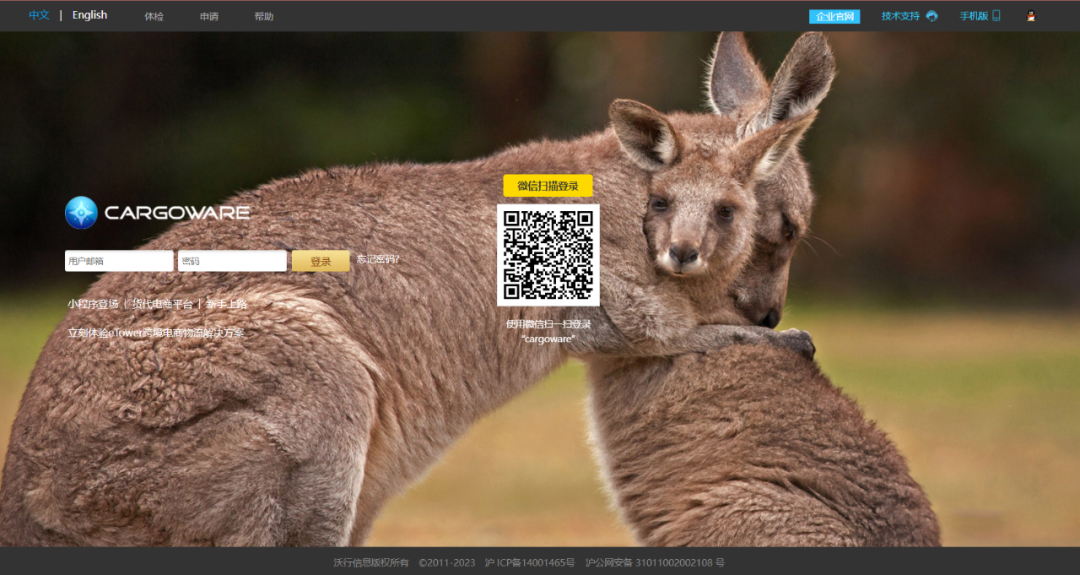Click the Cargoware compass logo

point(81,212)
